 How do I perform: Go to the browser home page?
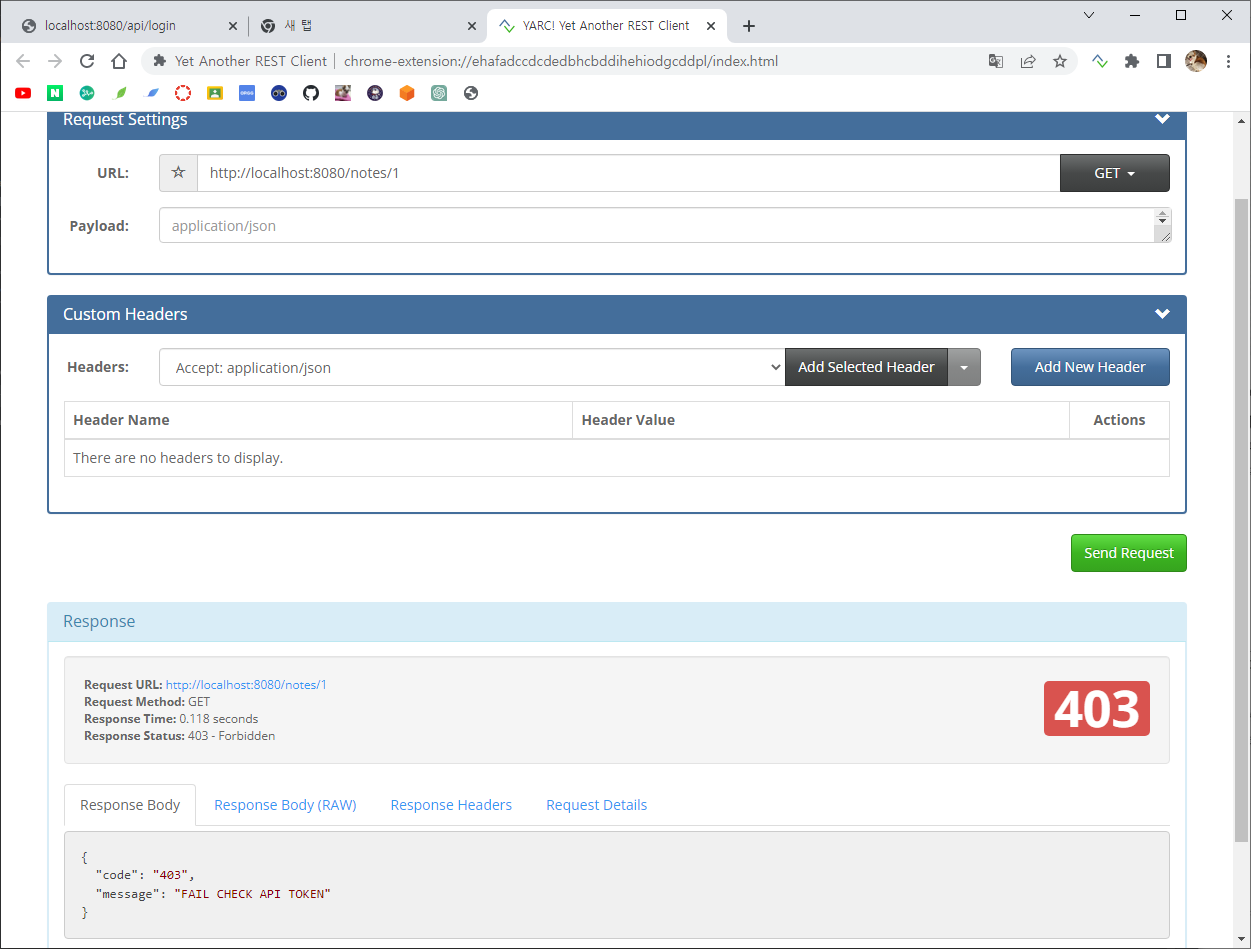click(x=119, y=61)
